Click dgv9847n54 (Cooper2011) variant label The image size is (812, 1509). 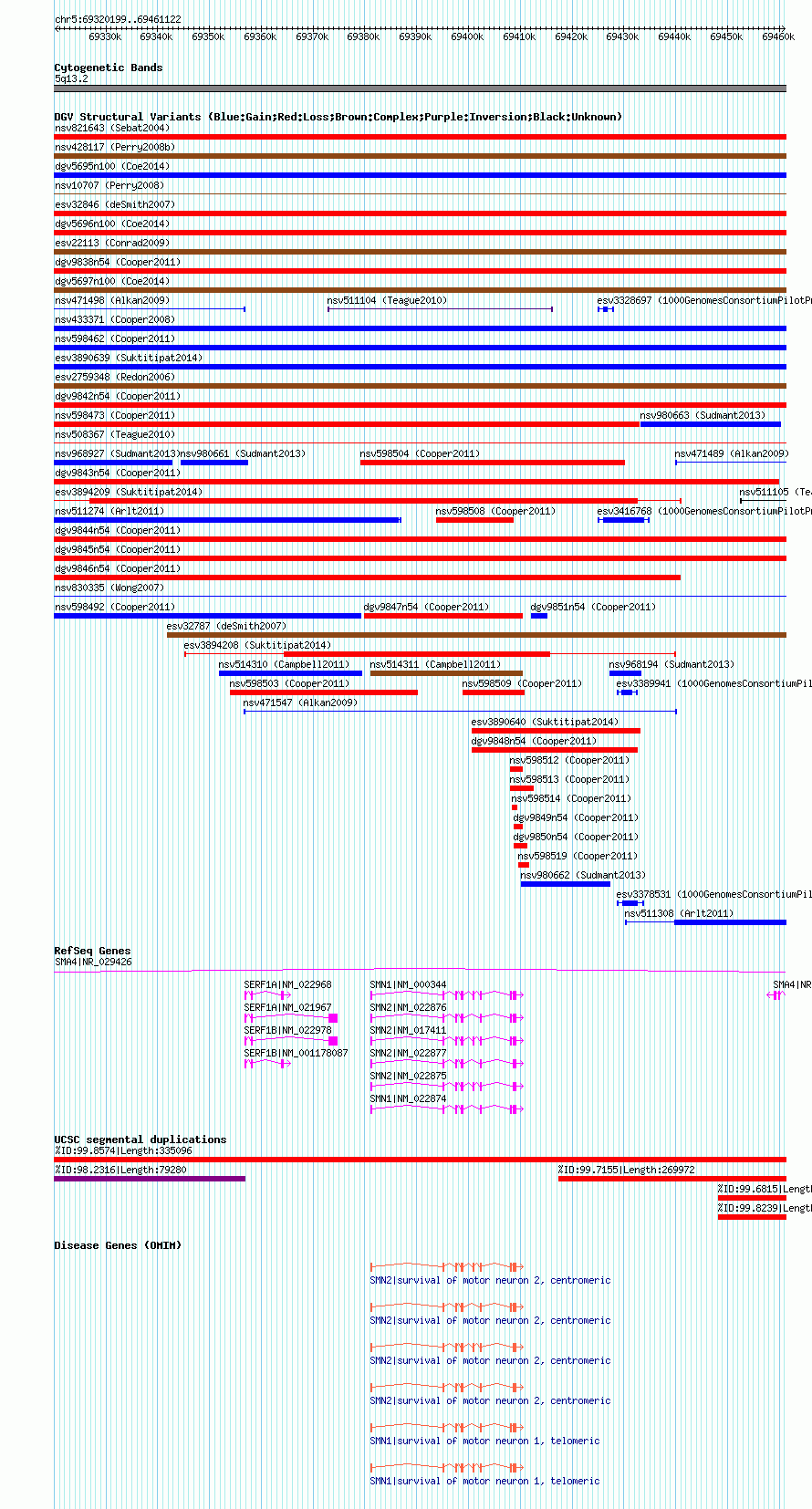coord(426,607)
